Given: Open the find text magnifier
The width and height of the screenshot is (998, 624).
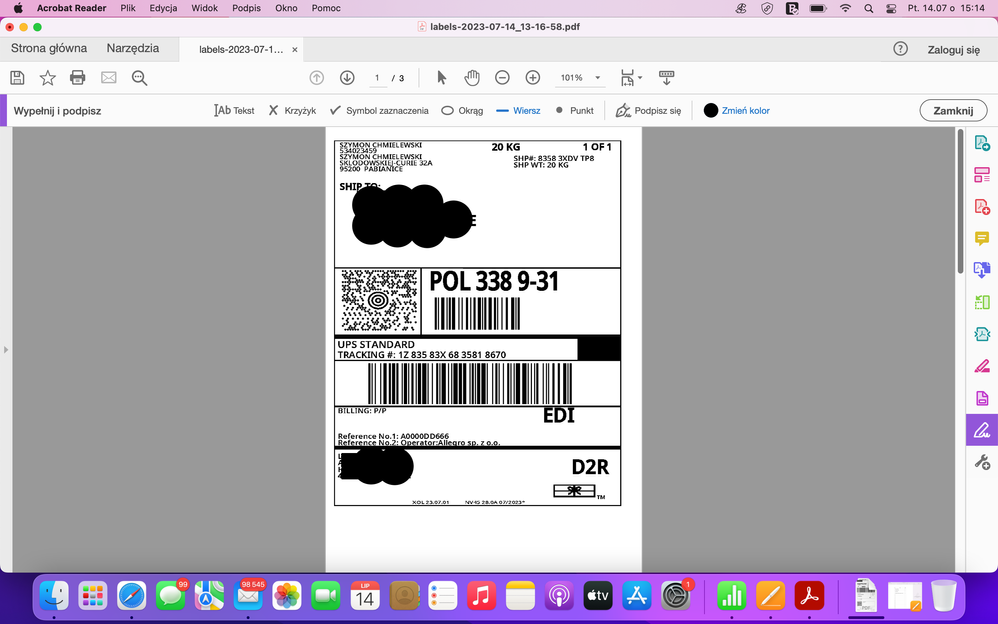Looking at the screenshot, I should 139,78.
